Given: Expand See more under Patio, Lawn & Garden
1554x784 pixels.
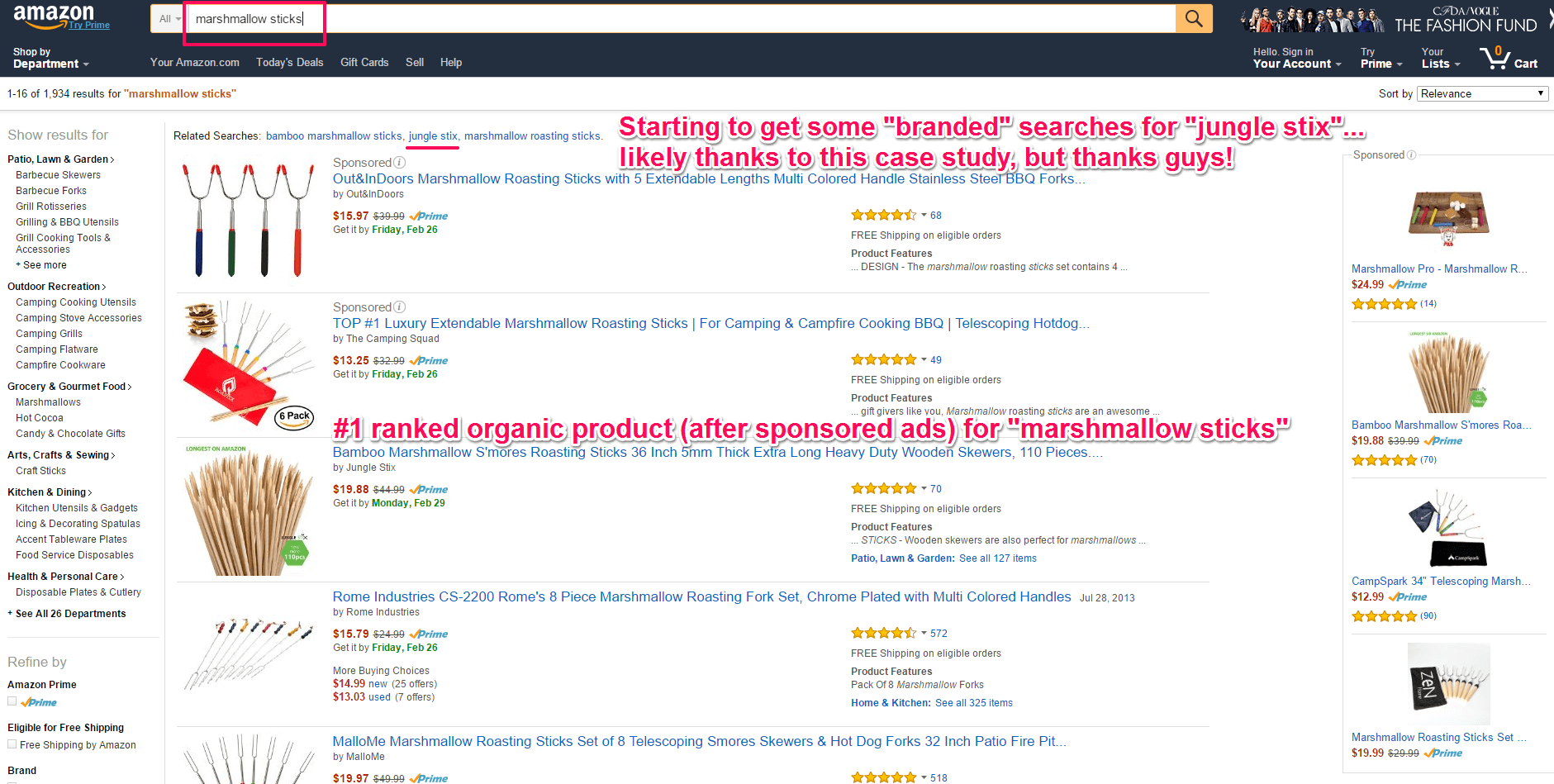Looking at the screenshot, I should [x=41, y=265].
